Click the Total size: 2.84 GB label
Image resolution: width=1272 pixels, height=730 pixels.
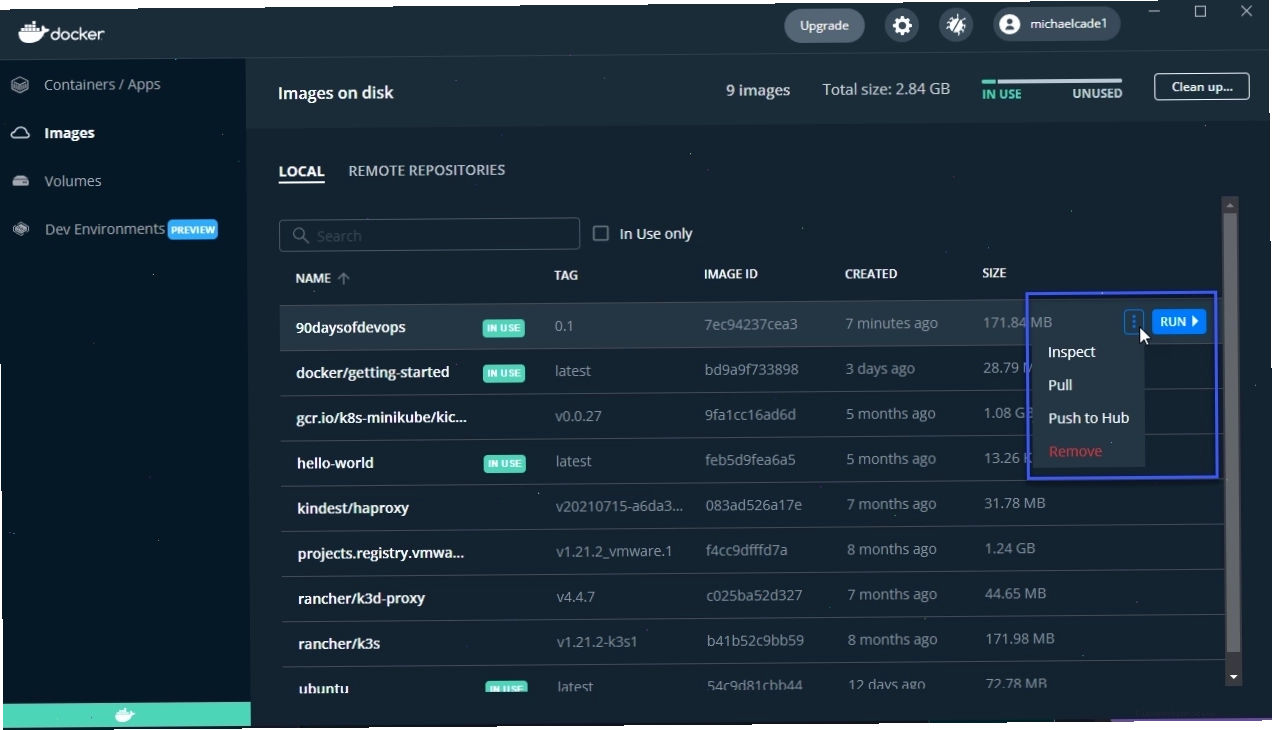[886, 89]
